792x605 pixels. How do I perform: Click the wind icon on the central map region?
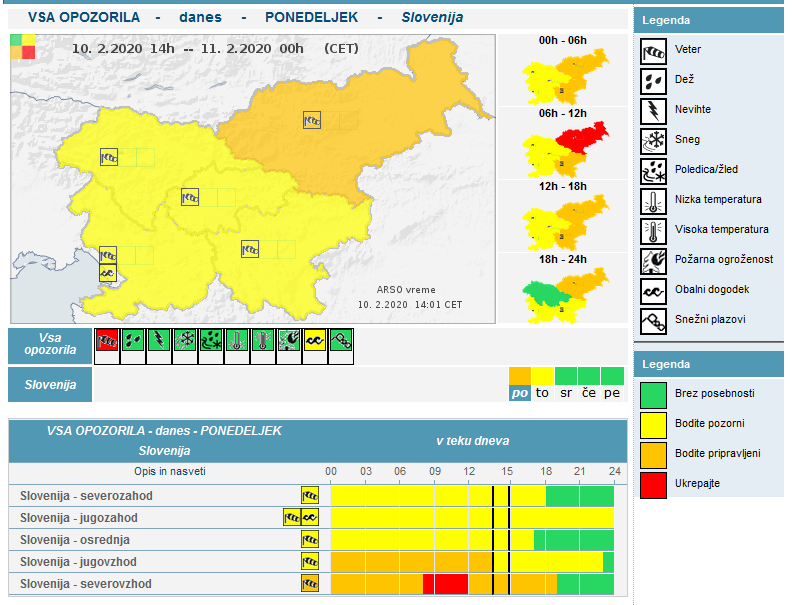point(190,197)
